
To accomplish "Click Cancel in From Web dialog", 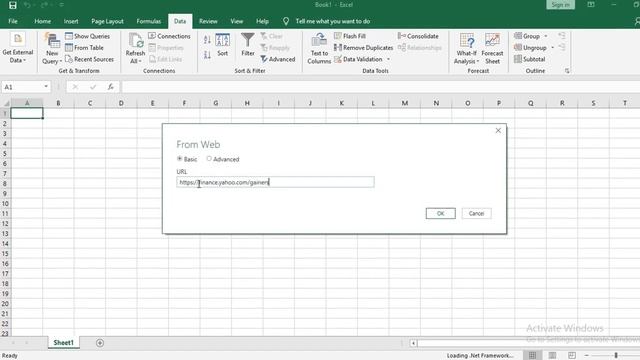I will click(476, 213).
